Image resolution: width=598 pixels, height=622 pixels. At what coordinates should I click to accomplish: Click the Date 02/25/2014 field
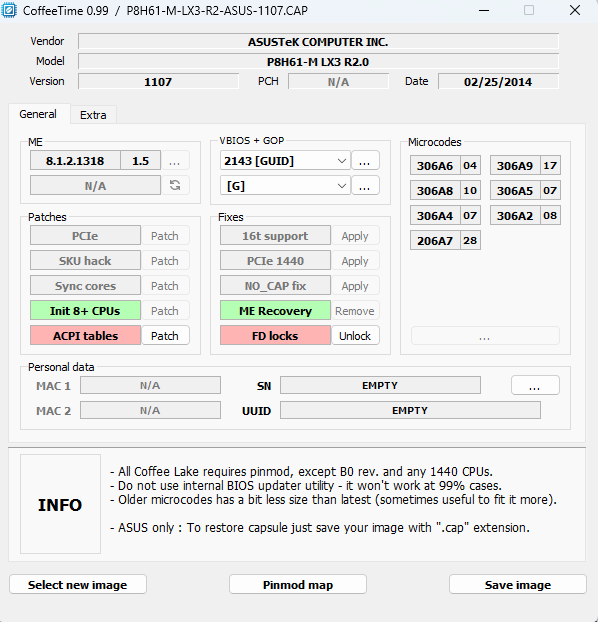pyautogui.click(x=498, y=81)
